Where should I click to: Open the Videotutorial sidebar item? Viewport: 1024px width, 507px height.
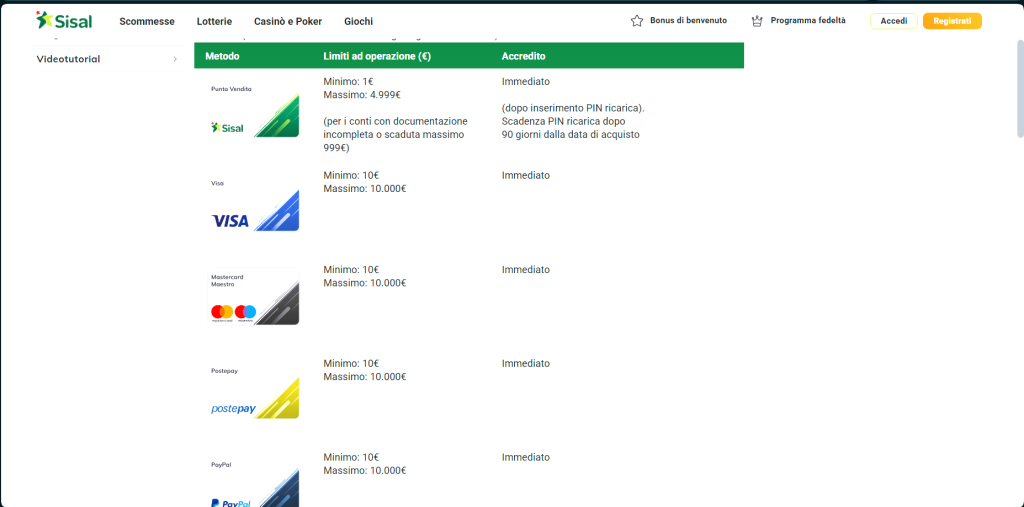click(68, 59)
